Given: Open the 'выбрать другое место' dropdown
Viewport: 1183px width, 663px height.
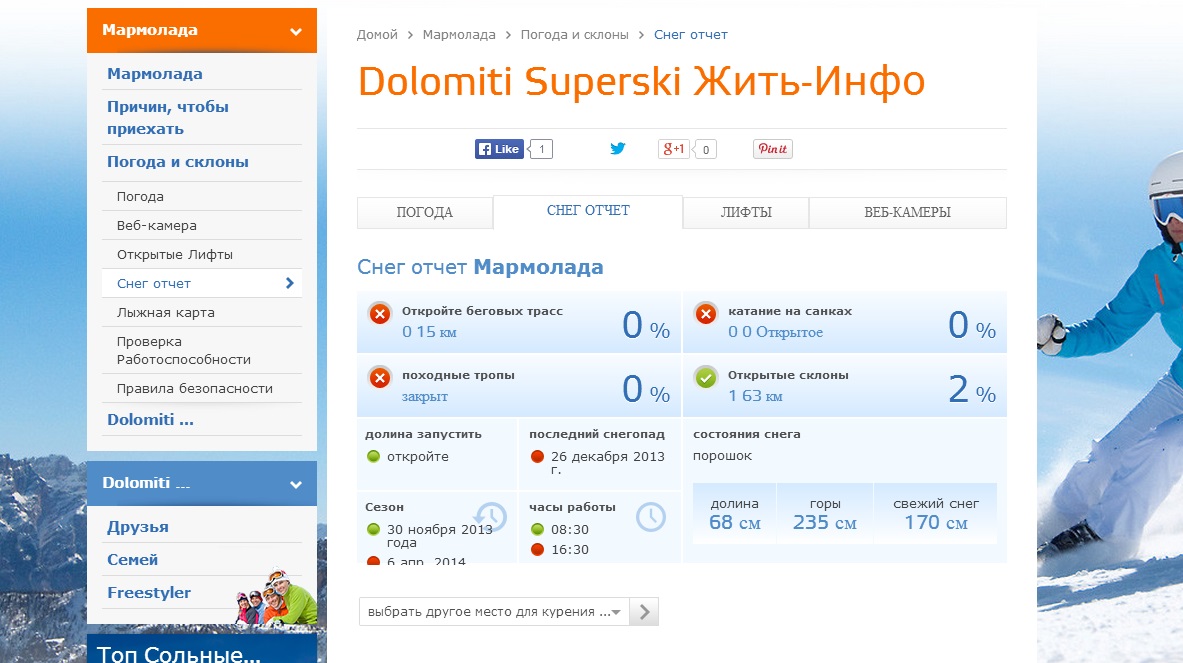Looking at the screenshot, I should coord(494,612).
